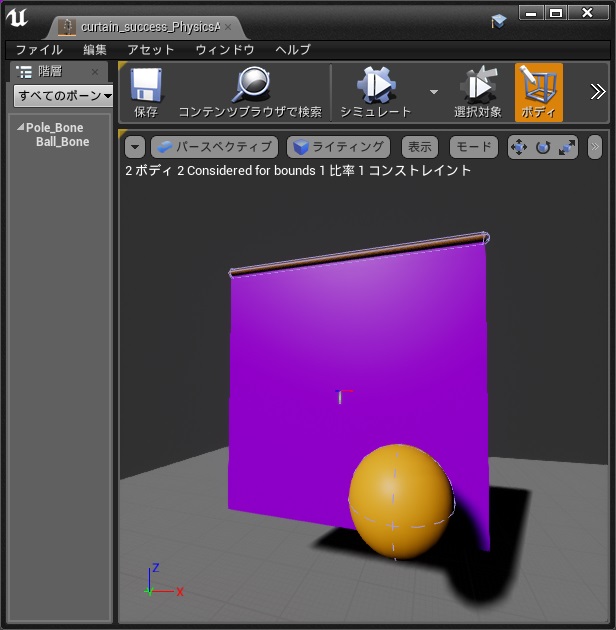Open the 表示 show menu button
This screenshot has height=630, width=616.
420,147
